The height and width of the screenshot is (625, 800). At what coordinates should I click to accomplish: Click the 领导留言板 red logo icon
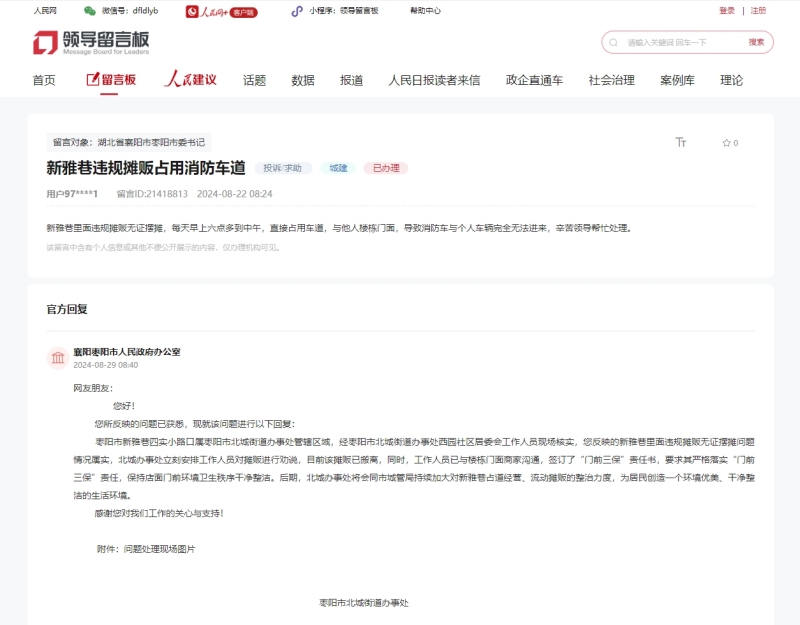point(44,43)
